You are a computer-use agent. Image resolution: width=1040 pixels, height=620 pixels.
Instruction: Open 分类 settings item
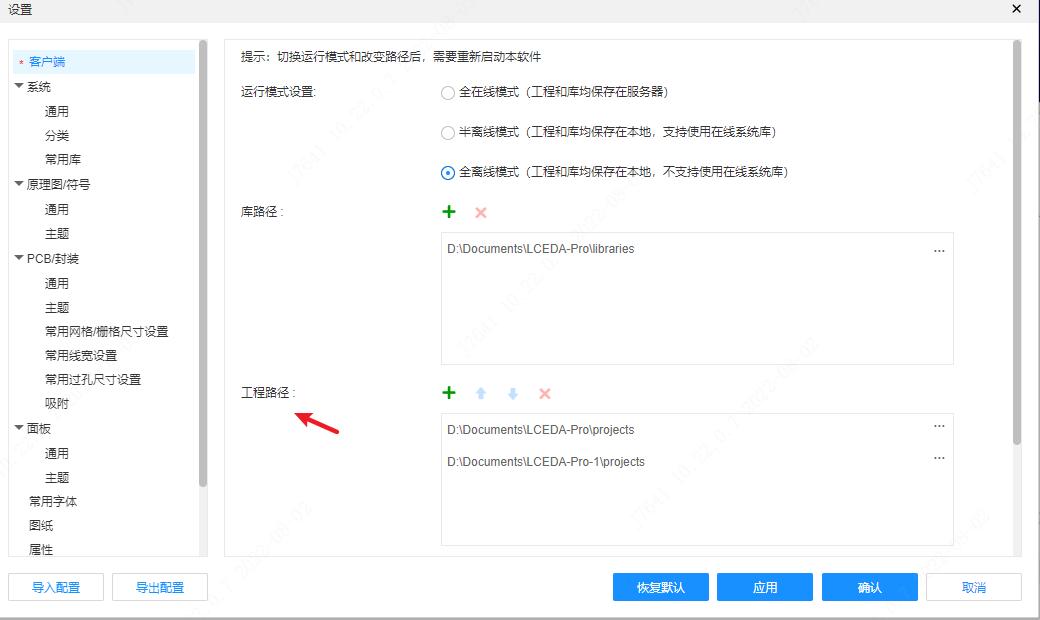(x=56, y=135)
